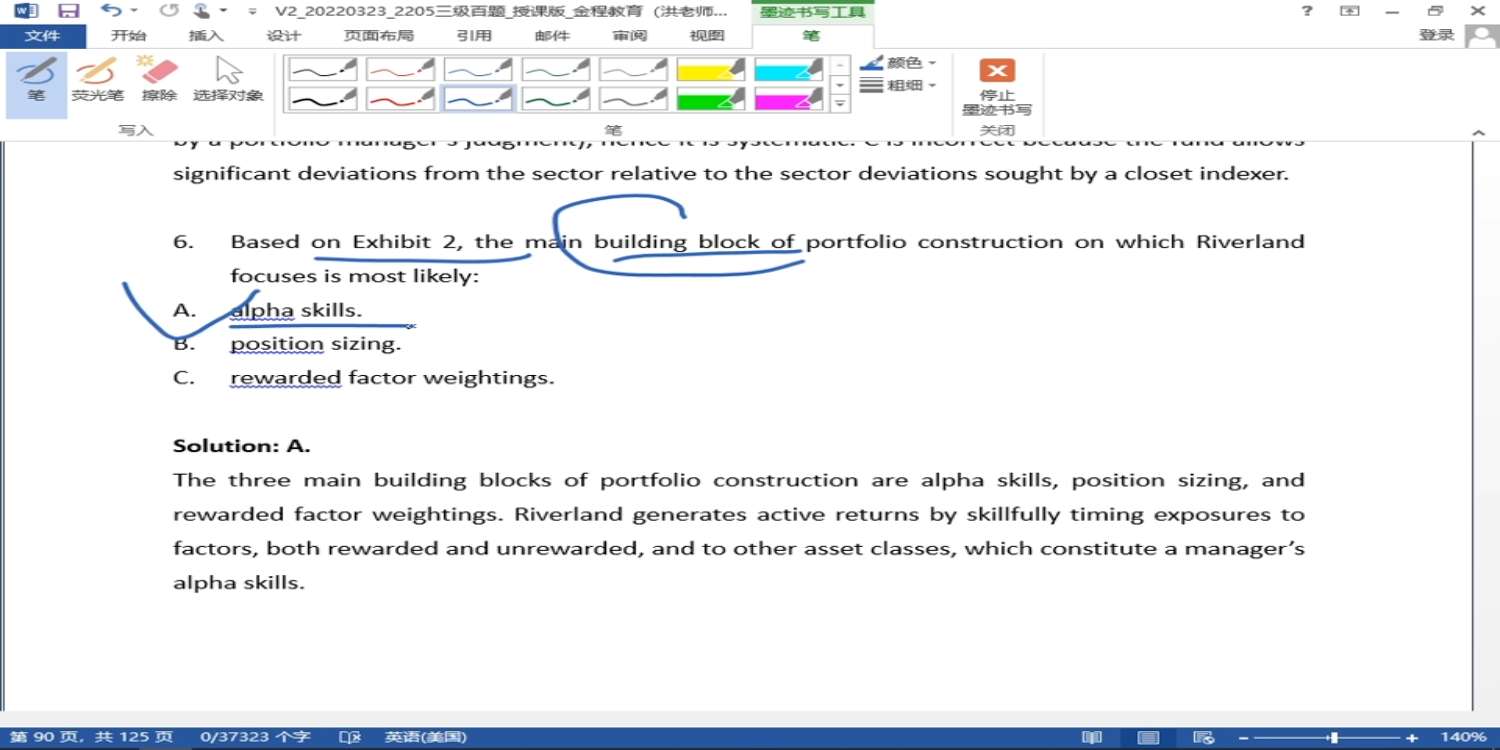The image size is (1500, 750).
Task: Switch to the 插入 (Insert) tab
Action: (x=206, y=36)
